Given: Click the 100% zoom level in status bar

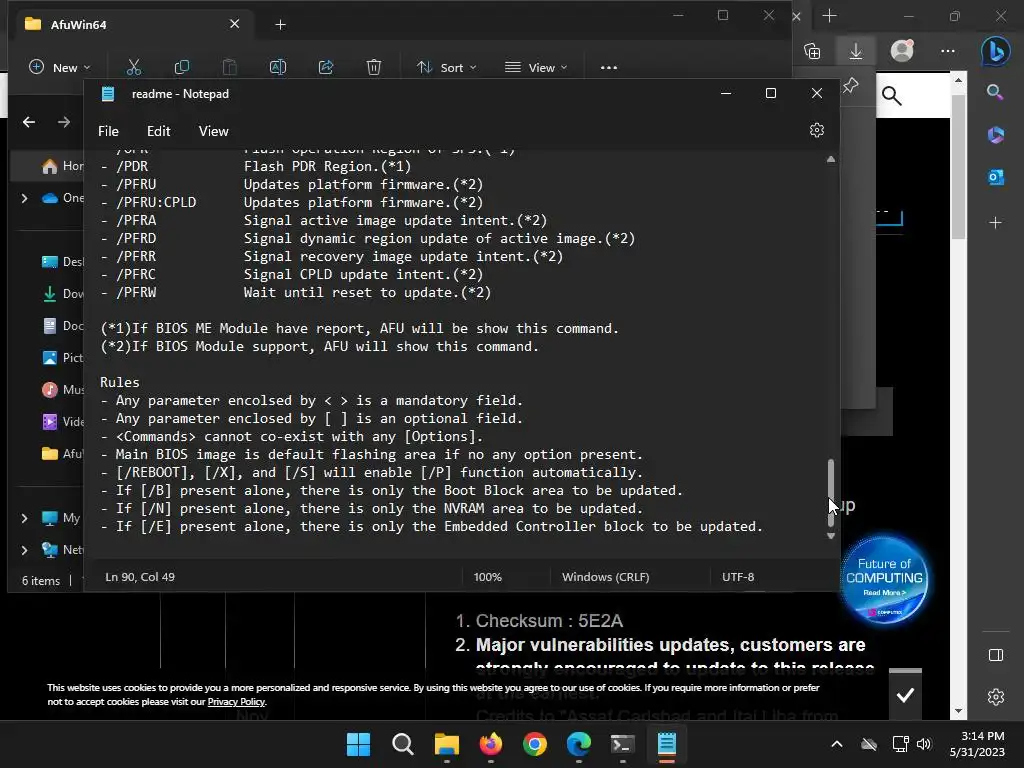Looking at the screenshot, I should click(488, 577).
